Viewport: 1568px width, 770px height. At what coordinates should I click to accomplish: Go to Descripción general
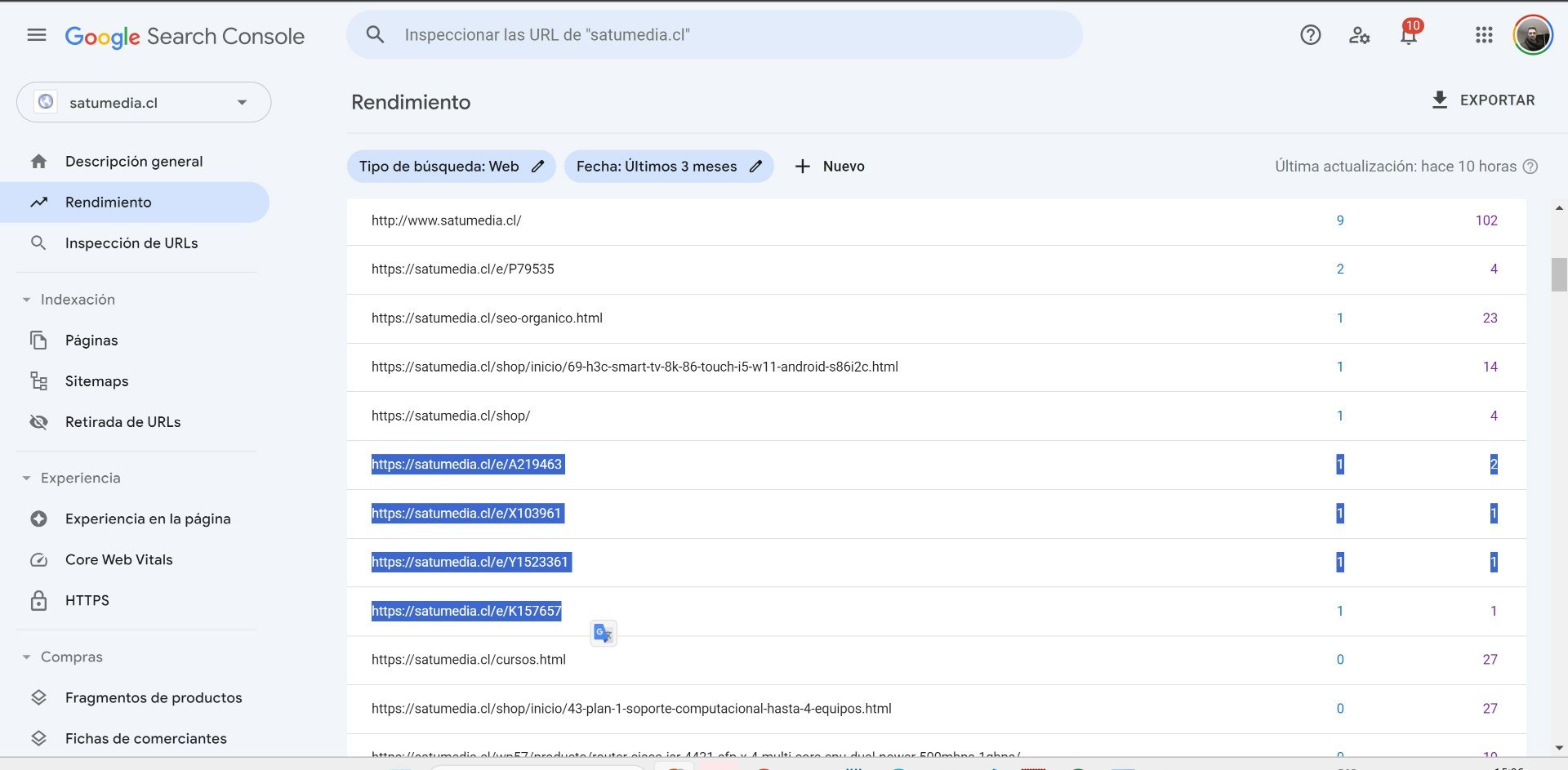click(135, 162)
